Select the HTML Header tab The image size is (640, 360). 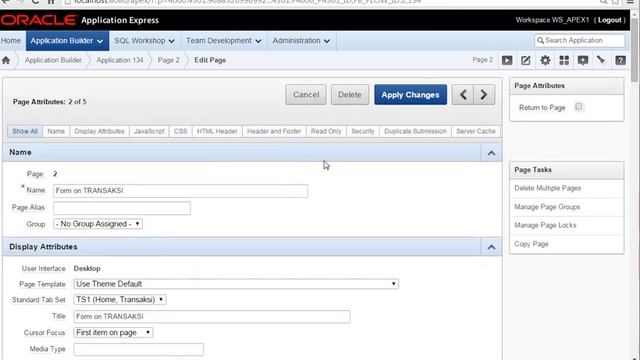click(x=217, y=131)
